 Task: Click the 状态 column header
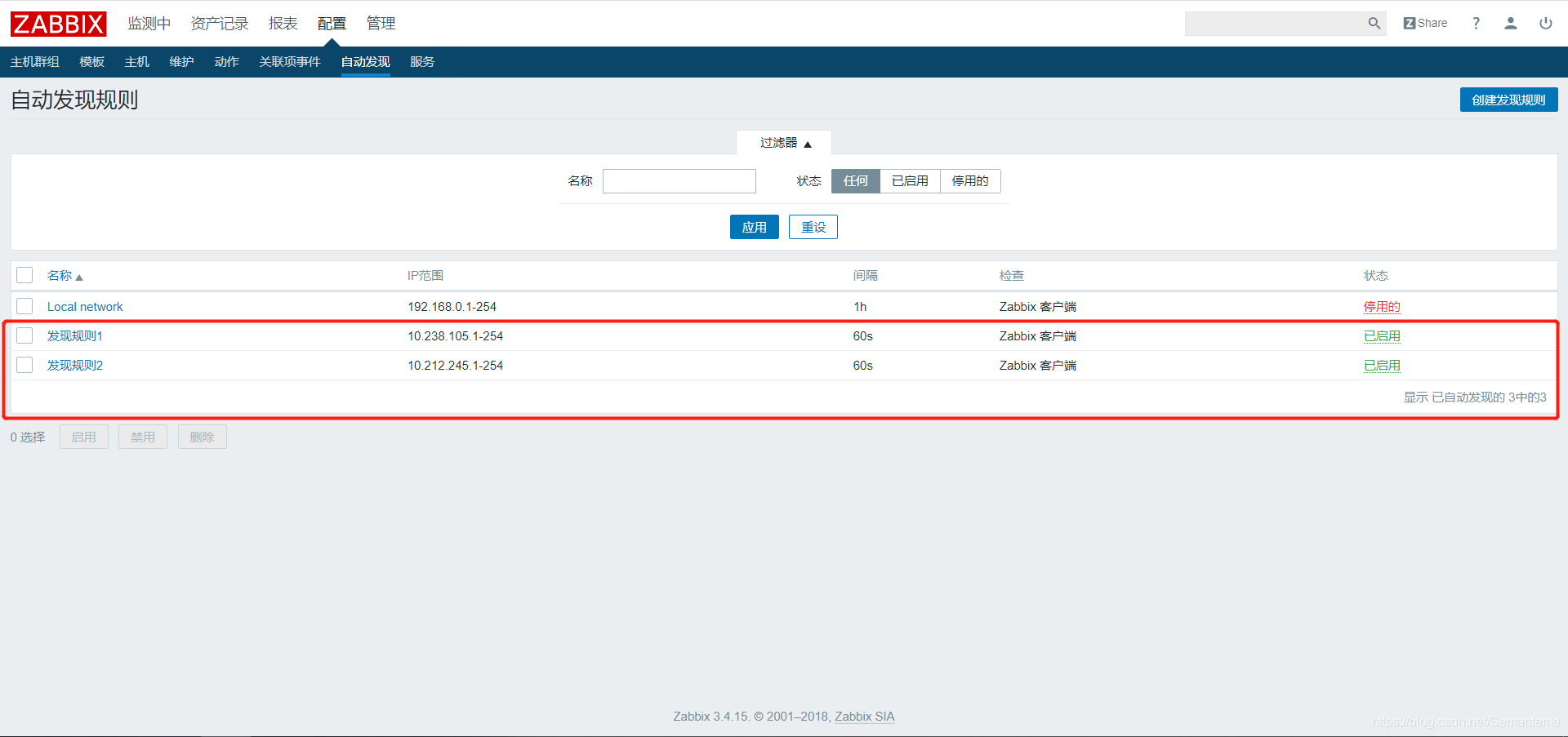click(x=1376, y=276)
